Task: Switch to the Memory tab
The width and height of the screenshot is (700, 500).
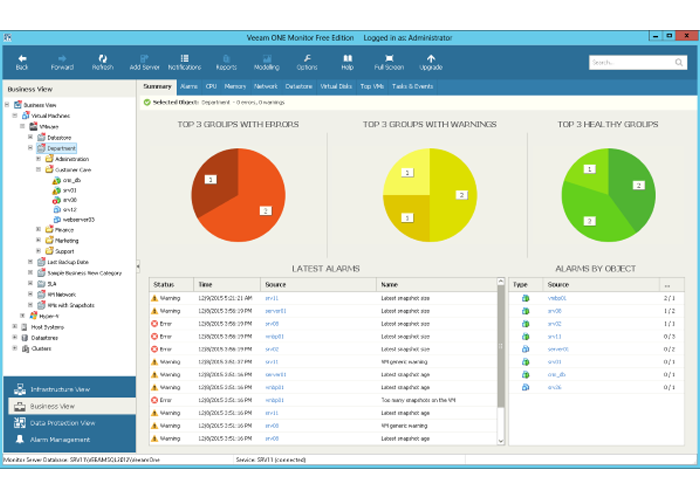Action: tap(235, 87)
